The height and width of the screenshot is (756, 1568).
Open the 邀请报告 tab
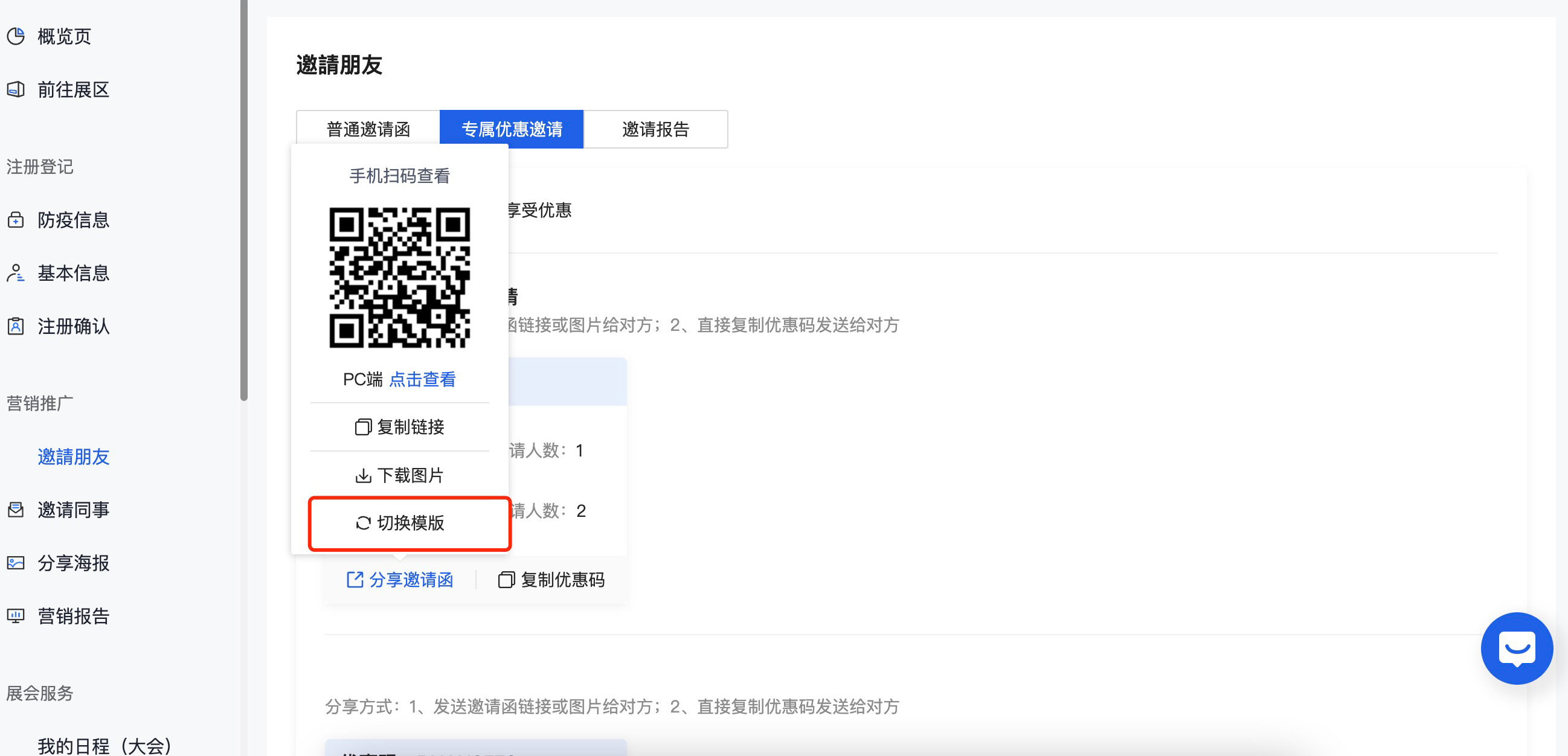tap(655, 130)
